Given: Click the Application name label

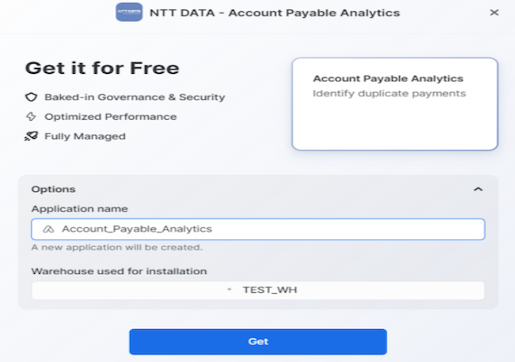Looking at the screenshot, I should click(79, 209).
